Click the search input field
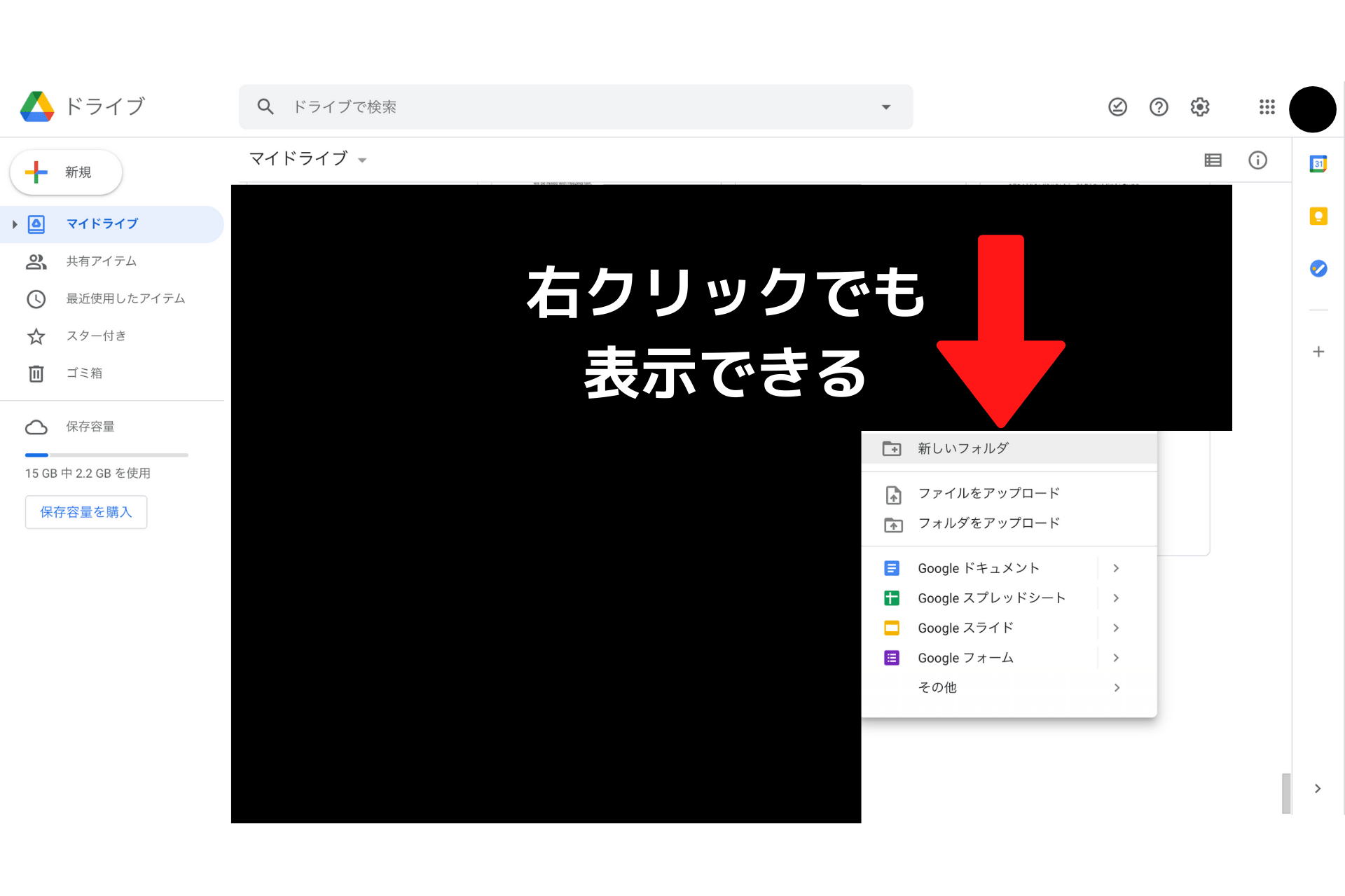Viewport: 1345px width, 896px height. 576,107
